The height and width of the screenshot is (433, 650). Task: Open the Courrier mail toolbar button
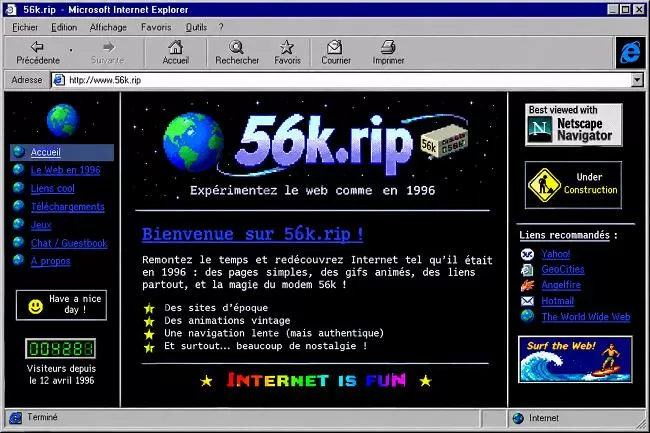coord(336,52)
